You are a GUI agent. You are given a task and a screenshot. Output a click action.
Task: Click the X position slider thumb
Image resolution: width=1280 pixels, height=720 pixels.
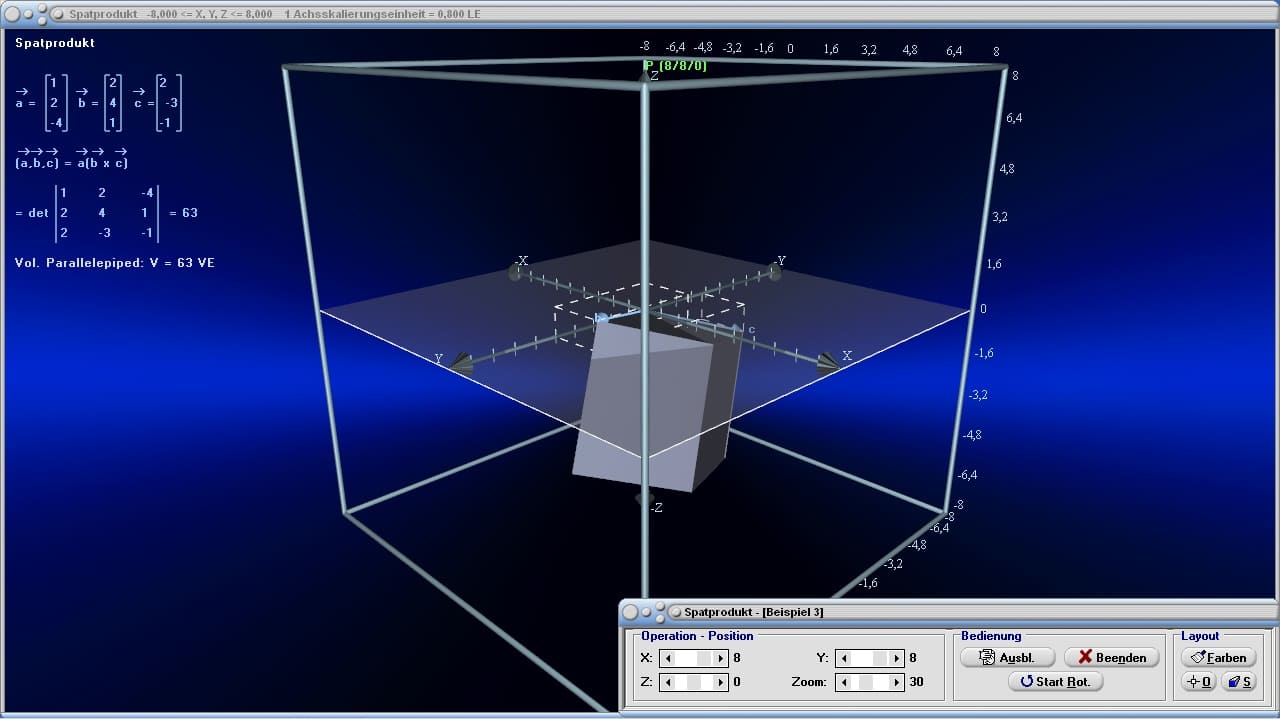pyautogui.click(x=705, y=658)
